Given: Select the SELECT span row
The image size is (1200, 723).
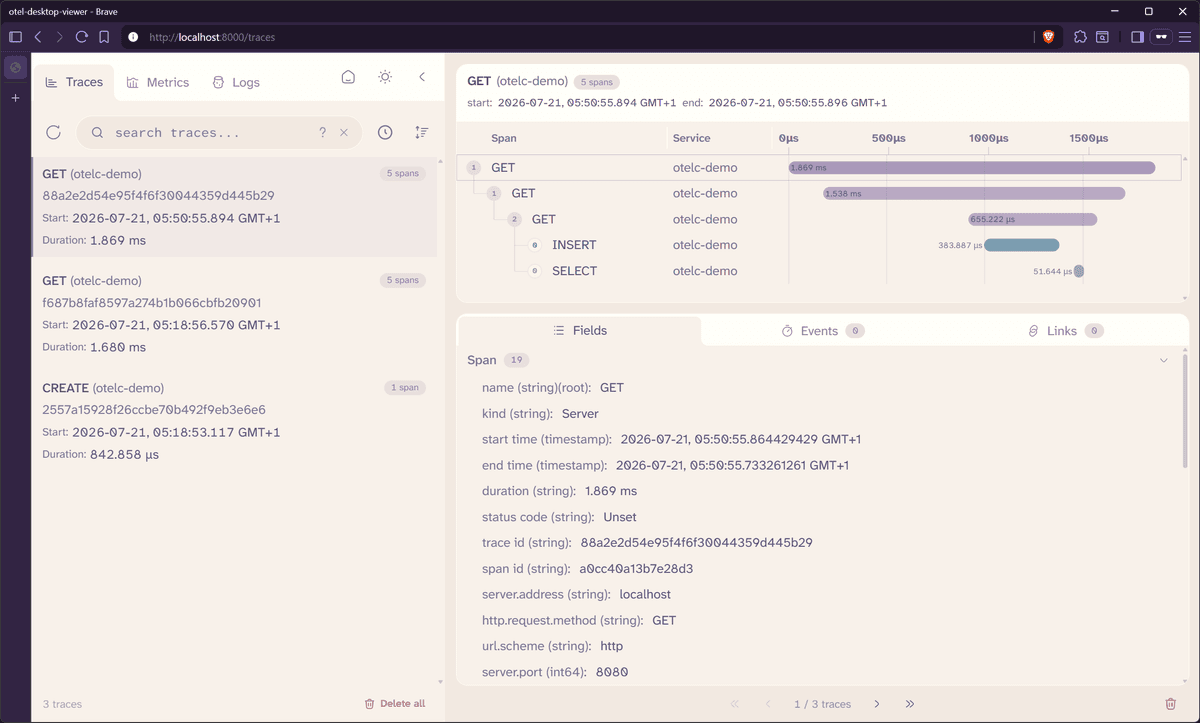Looking at the screenshot, I should (820, 271).
